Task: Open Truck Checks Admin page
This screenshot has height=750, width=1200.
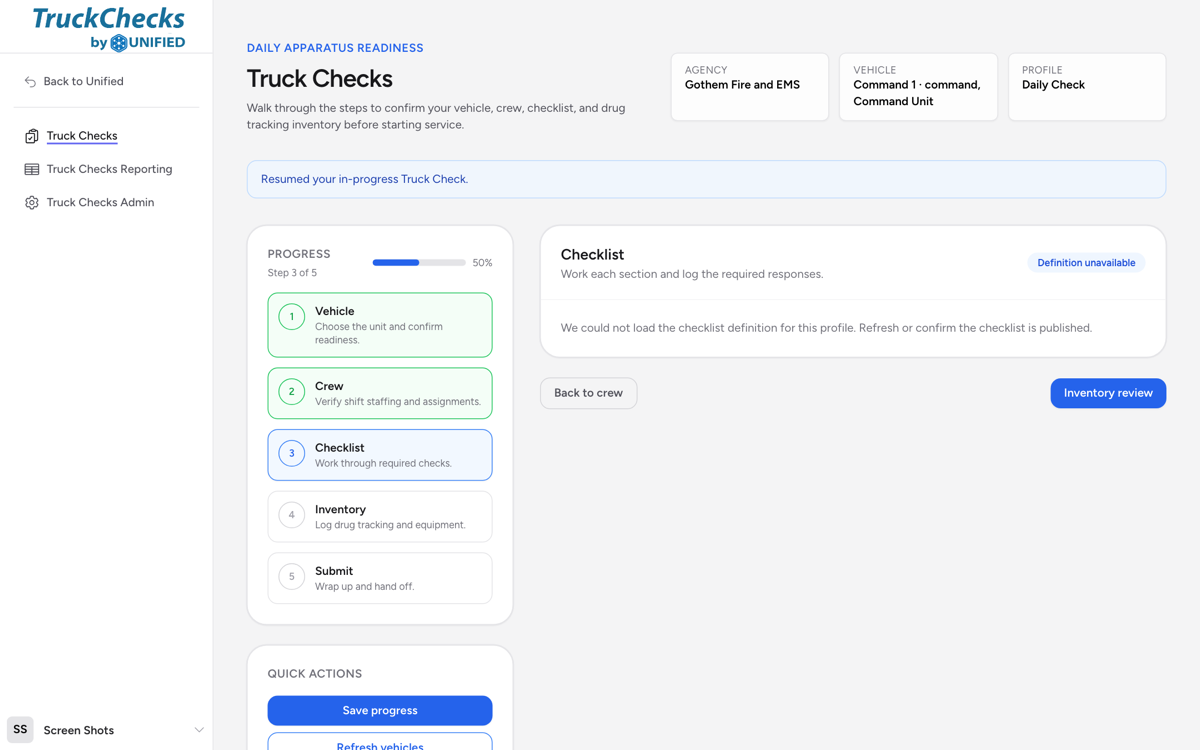Action: [x=100, y=202]
